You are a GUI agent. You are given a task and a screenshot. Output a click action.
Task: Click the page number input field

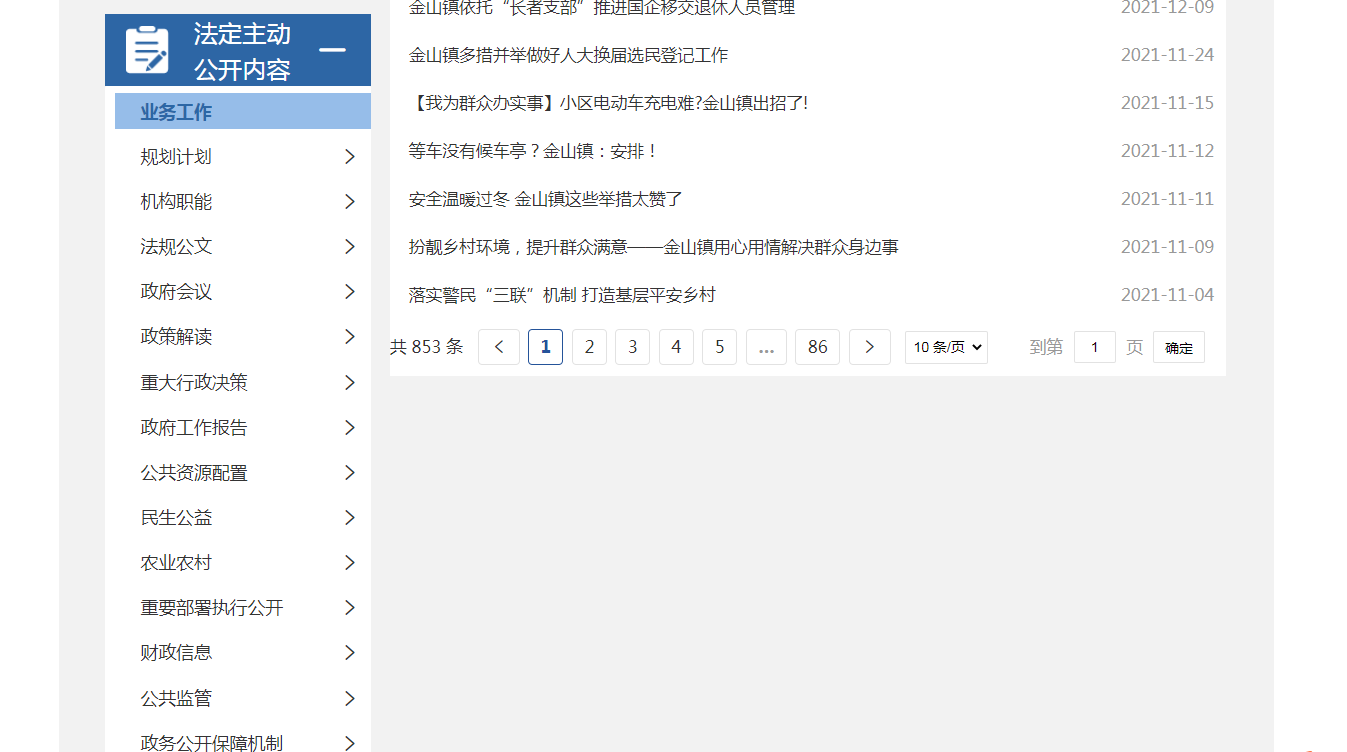(1094, 347)
